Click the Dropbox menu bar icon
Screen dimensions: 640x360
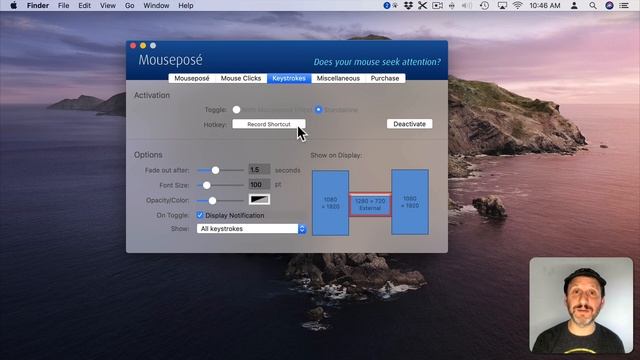coord(408,5)
